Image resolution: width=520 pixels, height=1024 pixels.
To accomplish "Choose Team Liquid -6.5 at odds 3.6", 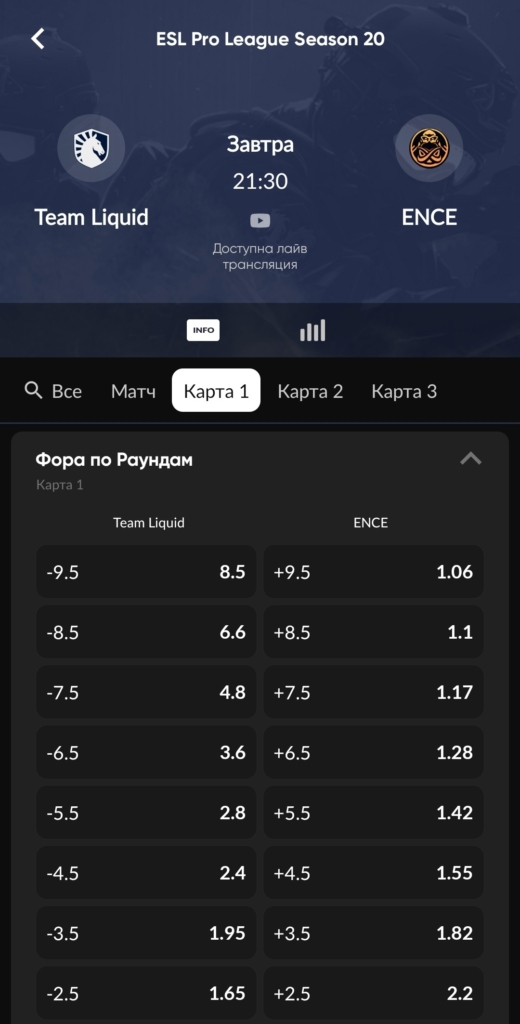I will click(146, 752).
